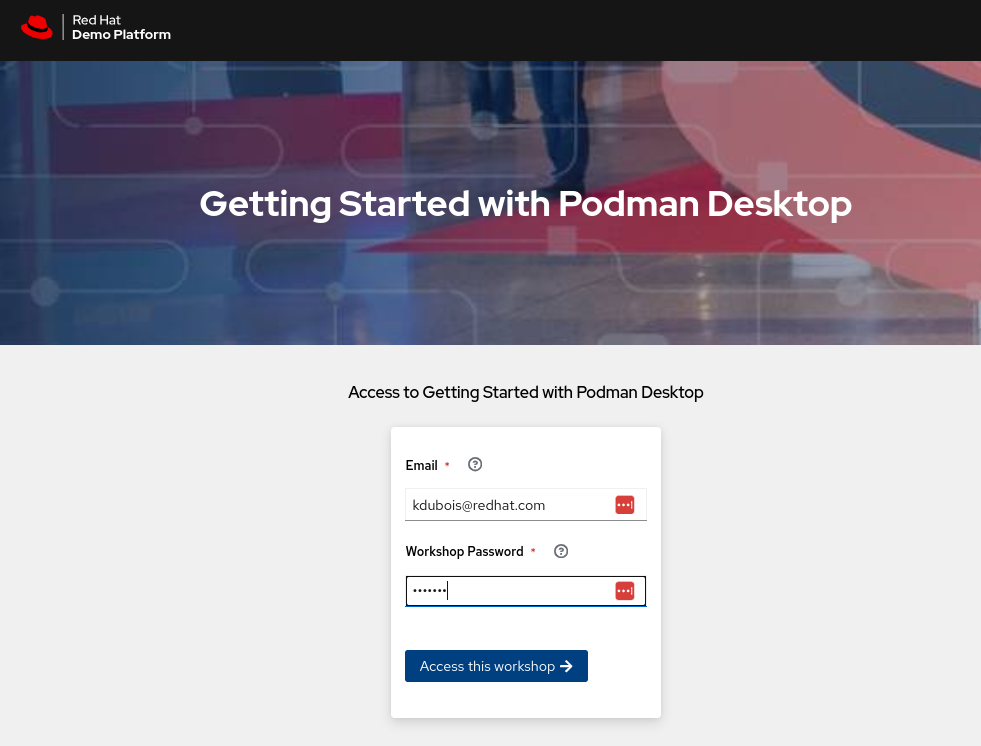Click the Red Hat fedora logo
This screenshot has width=981, height=746.
click(37, 28)
